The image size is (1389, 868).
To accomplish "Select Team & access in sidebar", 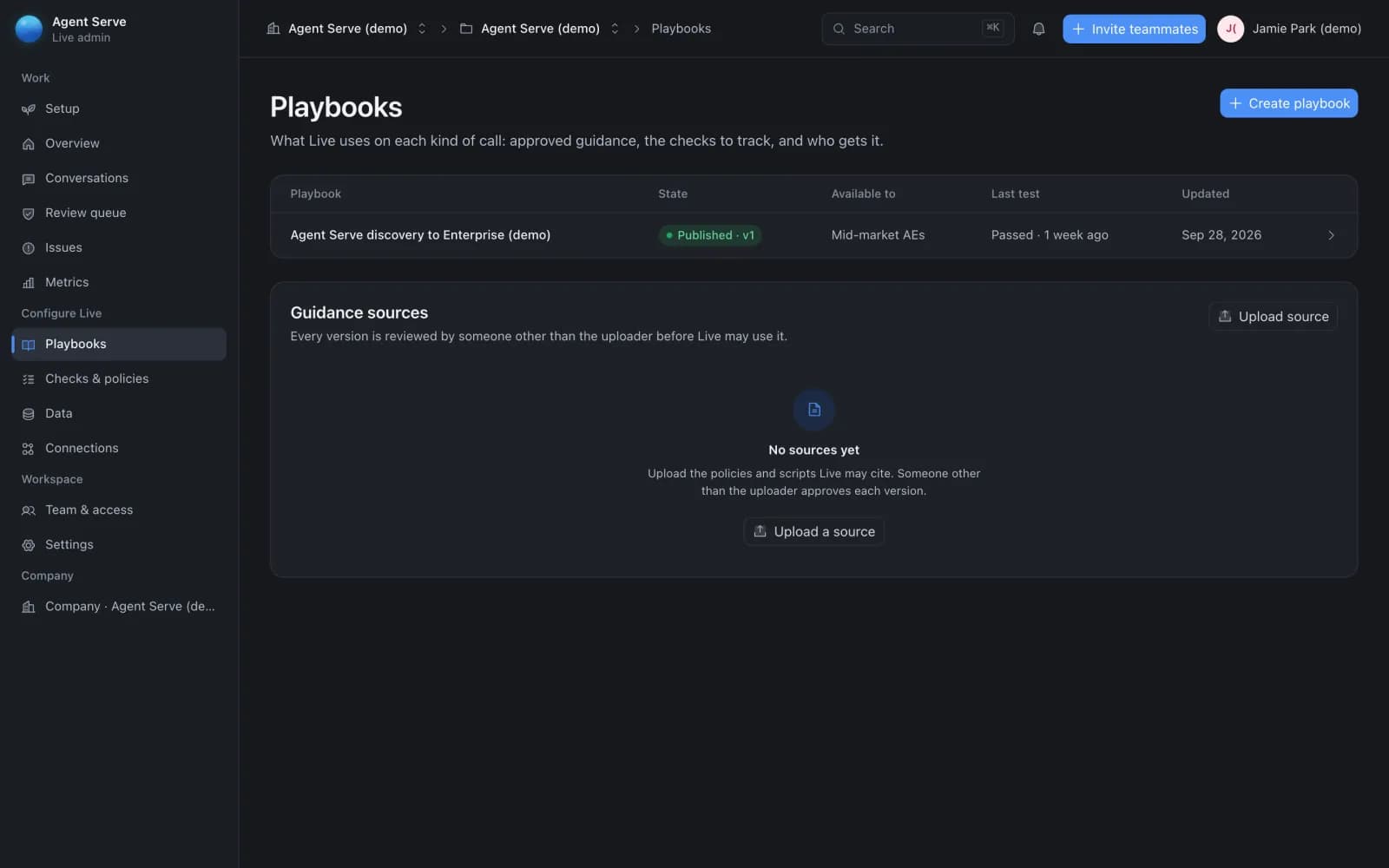I will click(x=119, y=510).
